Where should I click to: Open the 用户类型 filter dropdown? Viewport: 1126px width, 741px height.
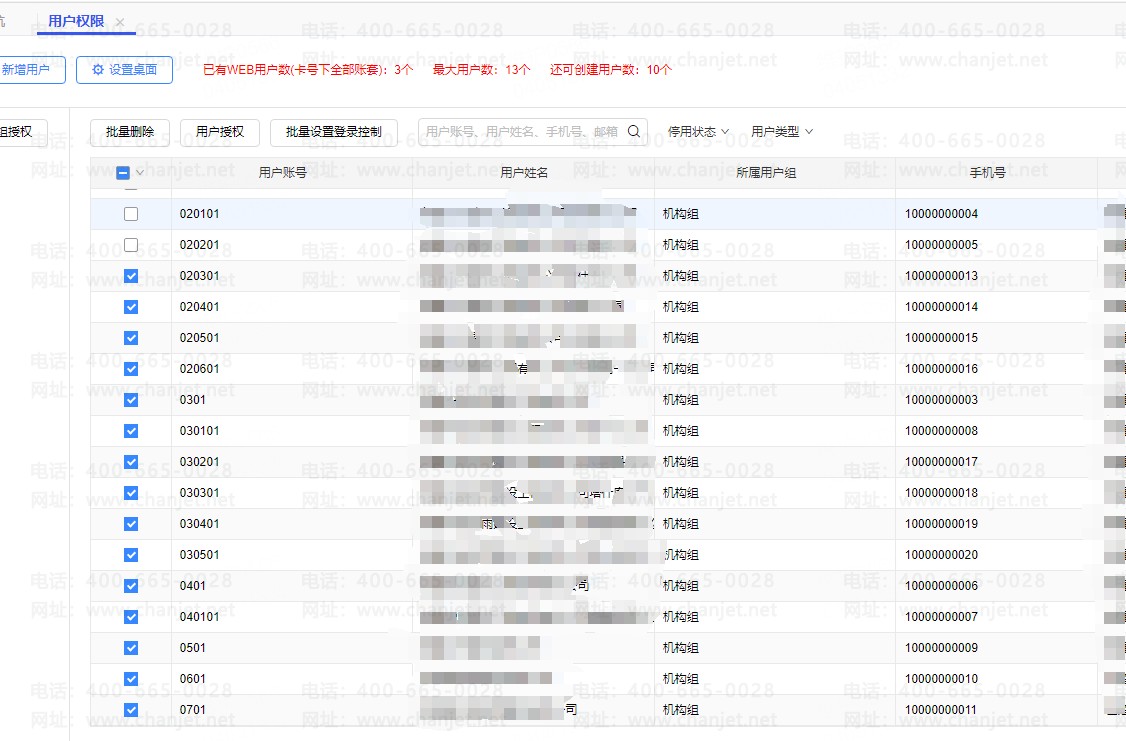coord(782,132)
